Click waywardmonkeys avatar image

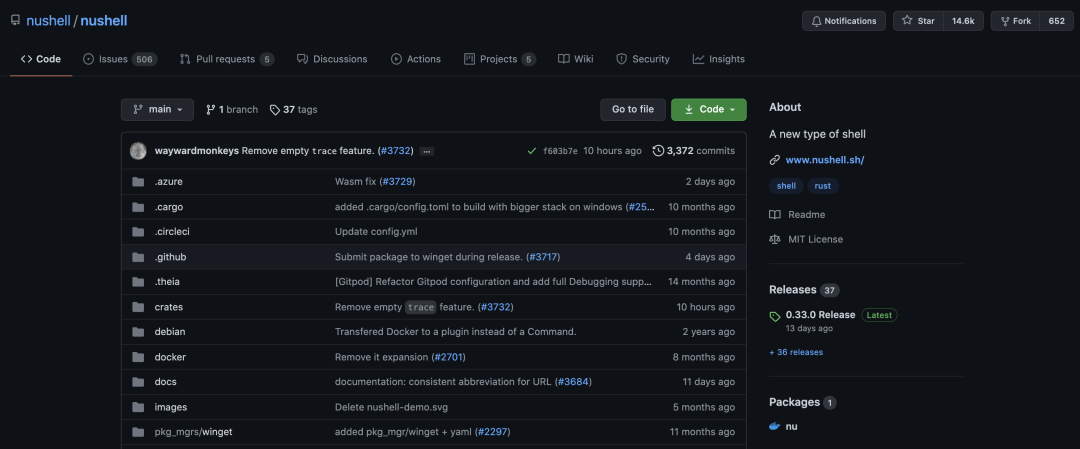[x=138, y=151]
